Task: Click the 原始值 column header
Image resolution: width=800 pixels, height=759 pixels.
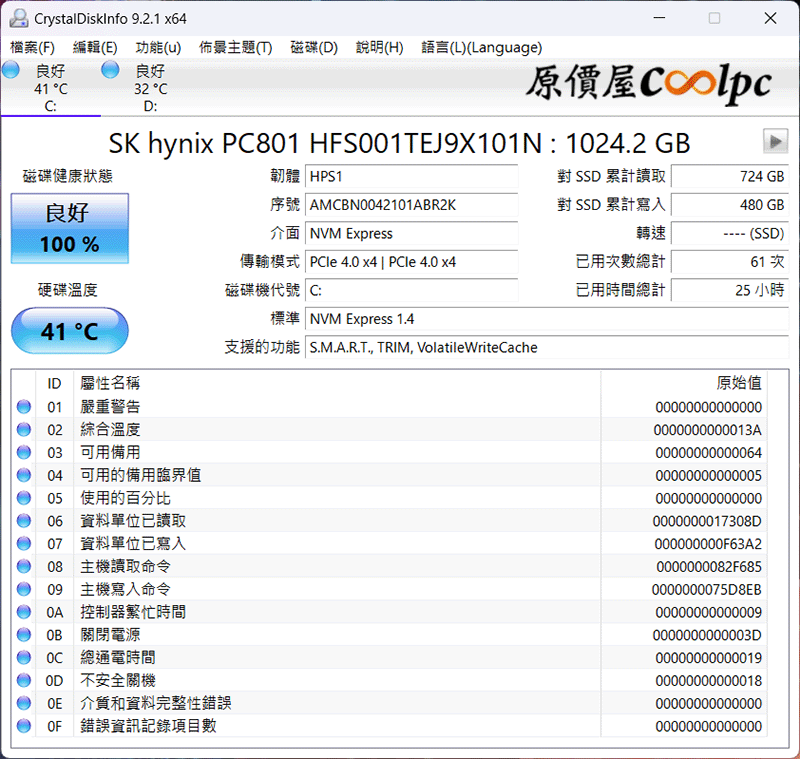Action: (x=684, y=383)
